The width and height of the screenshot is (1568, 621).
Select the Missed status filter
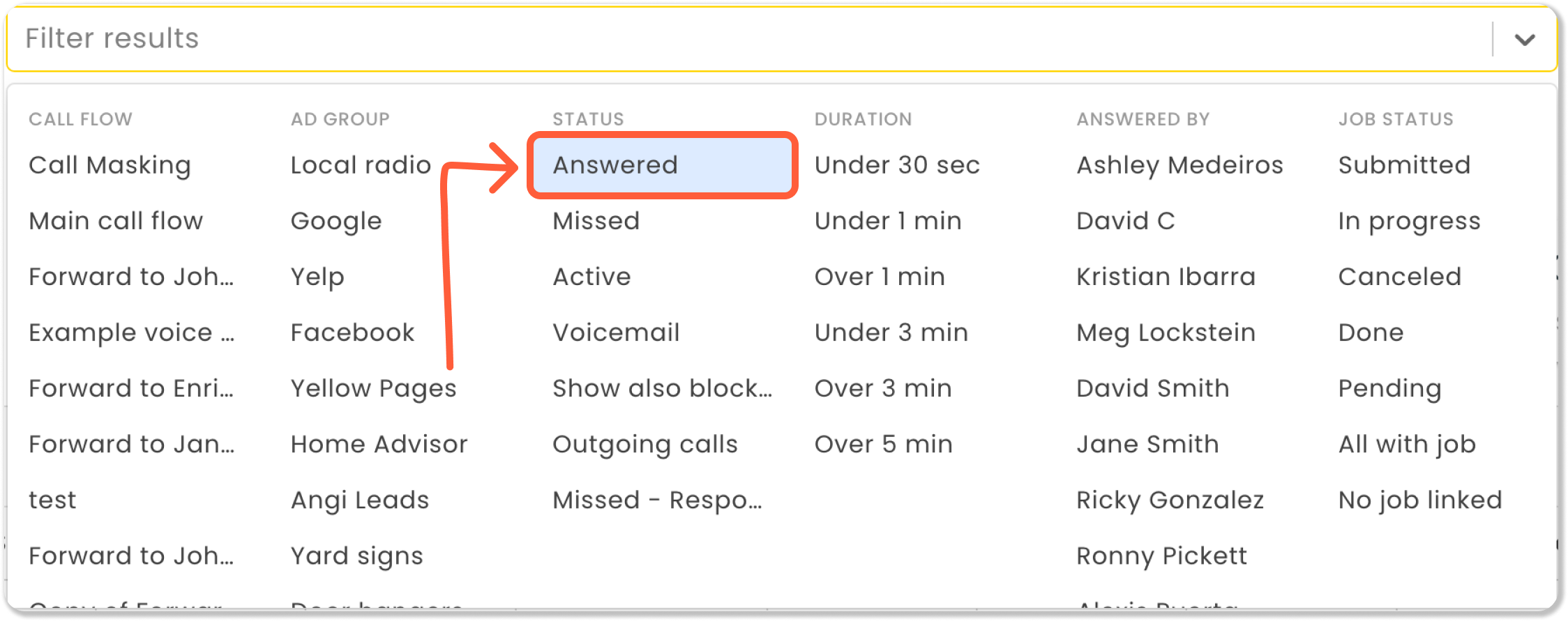[596, 221]
